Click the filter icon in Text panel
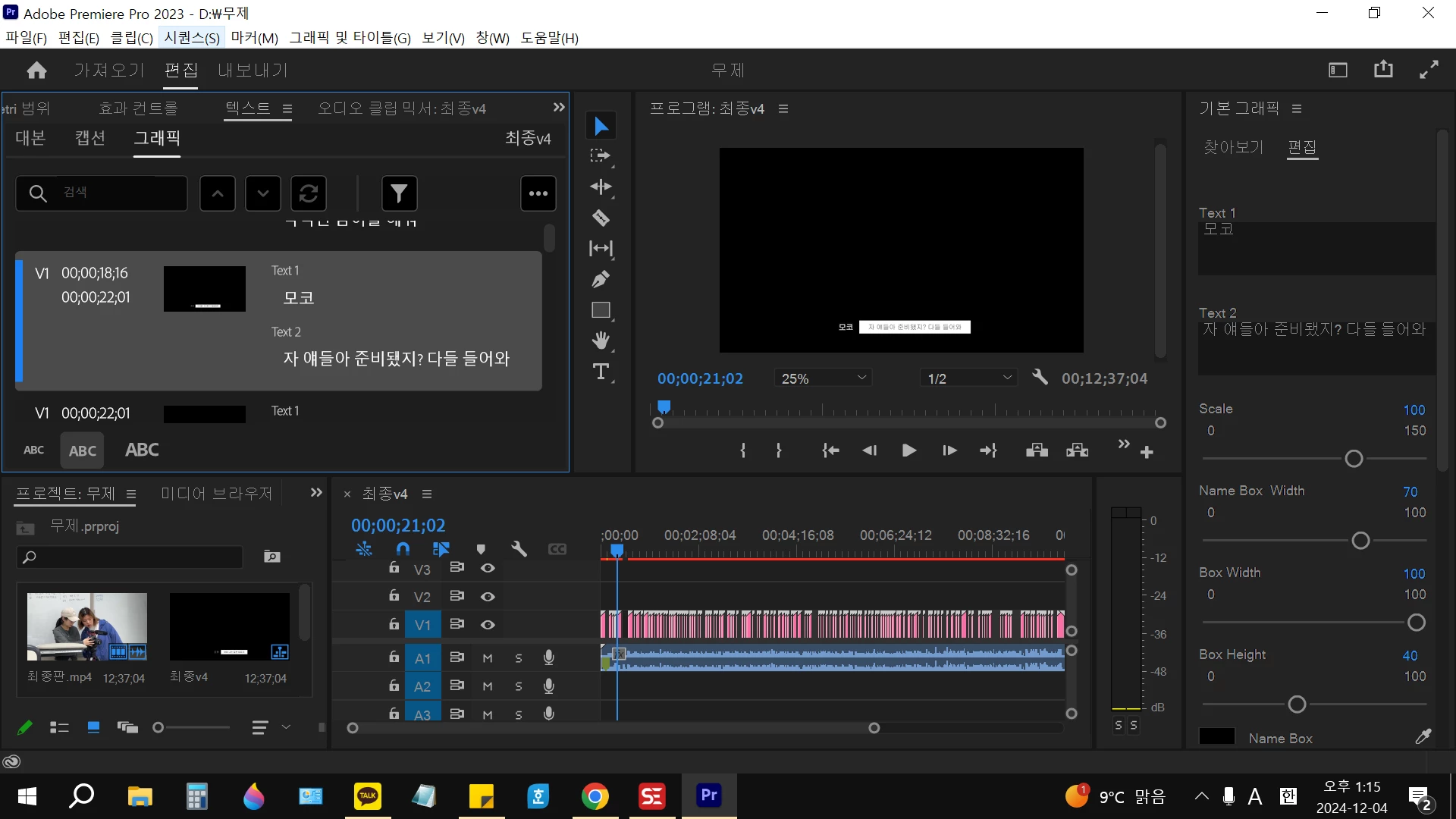This screenshot has width=1456, height=819. [x=399, y=193]
